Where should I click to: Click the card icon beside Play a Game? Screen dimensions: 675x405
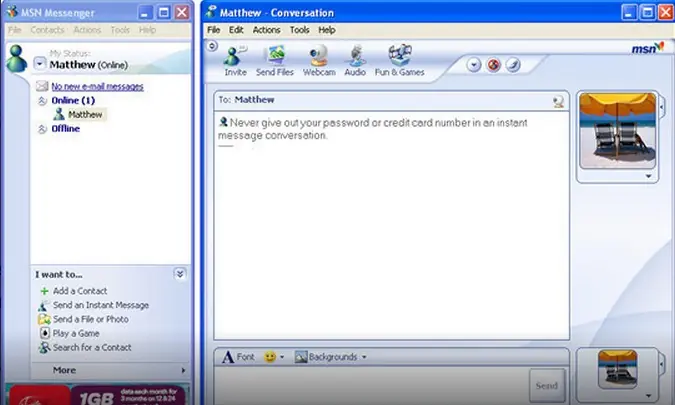44,333
